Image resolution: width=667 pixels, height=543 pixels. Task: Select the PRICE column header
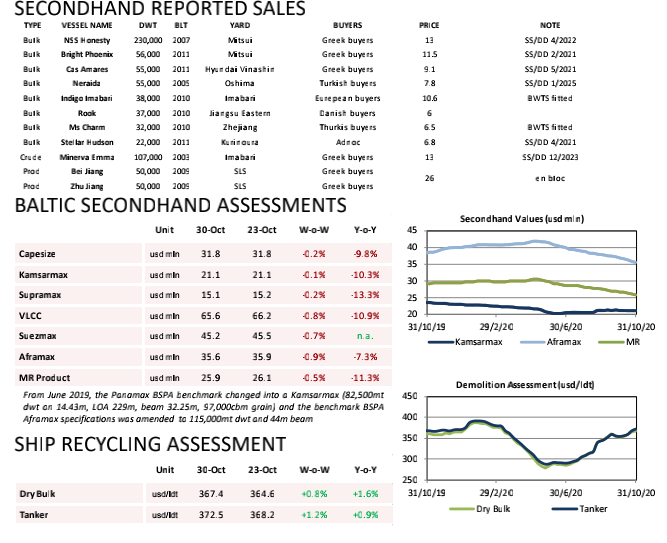[429, 23]
